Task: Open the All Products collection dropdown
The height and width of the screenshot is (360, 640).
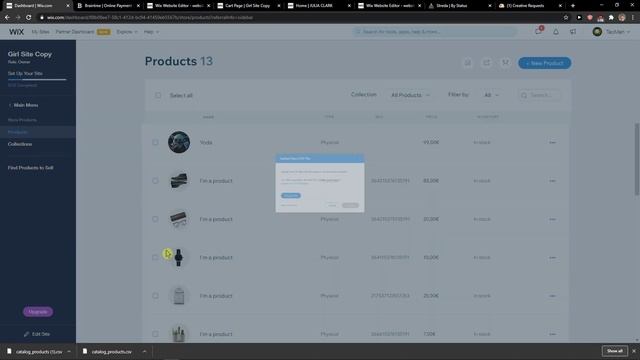Action: (x=410, y=95)
